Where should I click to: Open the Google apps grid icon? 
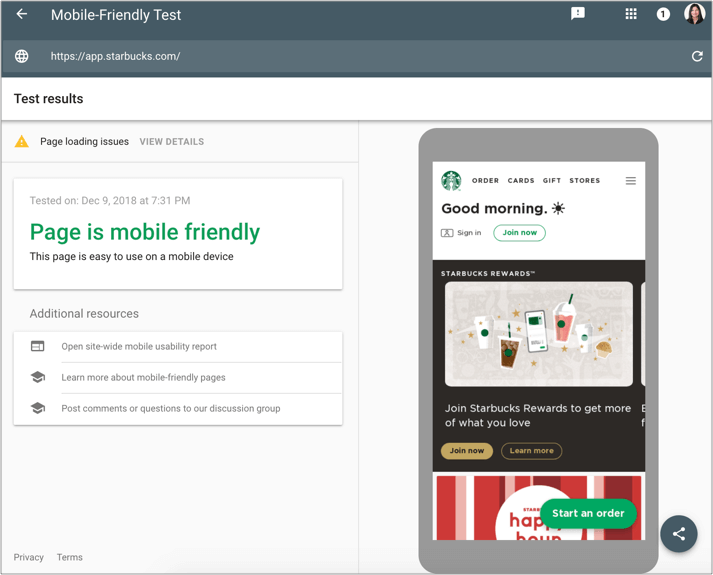[631, 14]
